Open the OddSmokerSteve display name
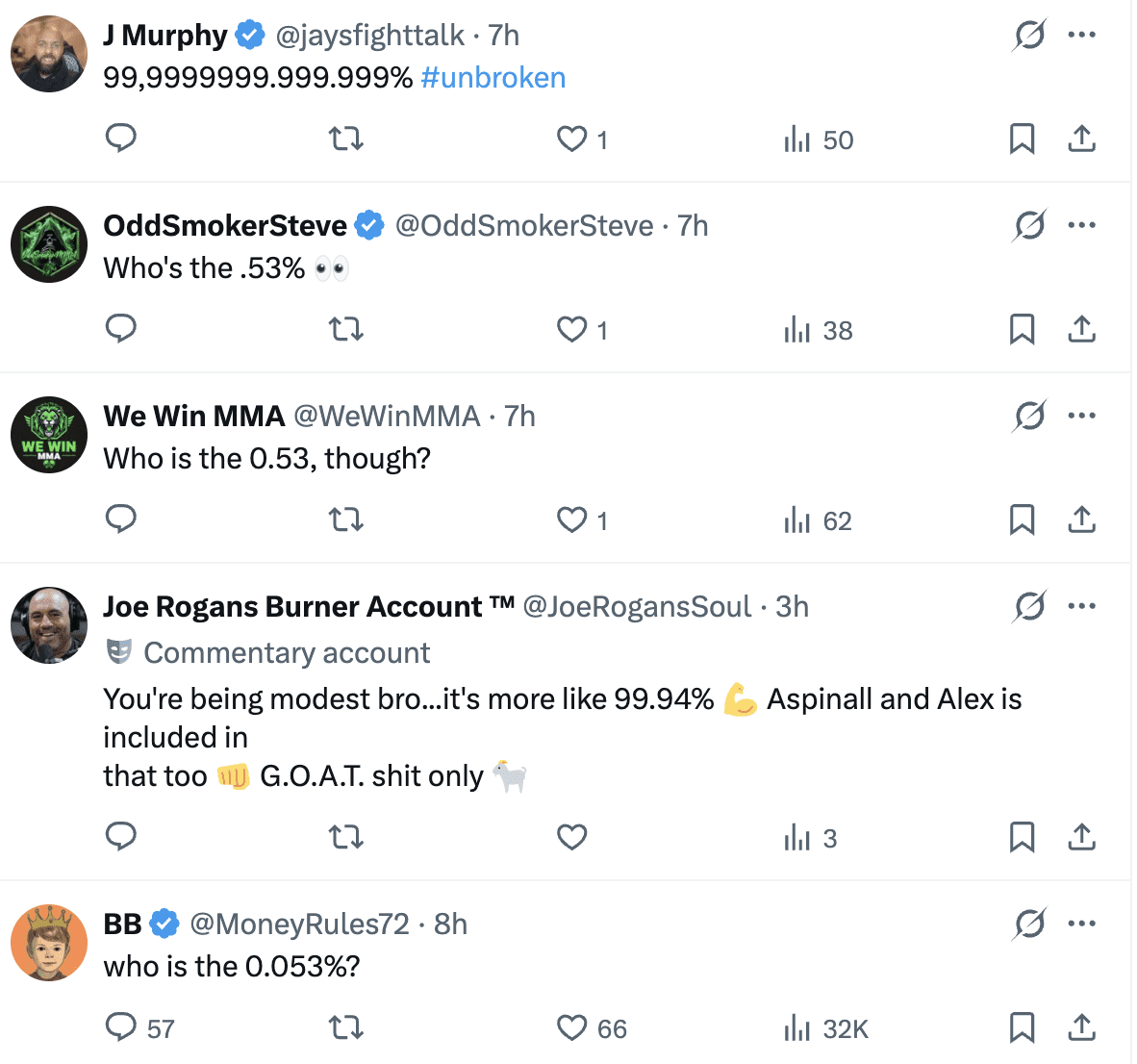 (225, 226)
